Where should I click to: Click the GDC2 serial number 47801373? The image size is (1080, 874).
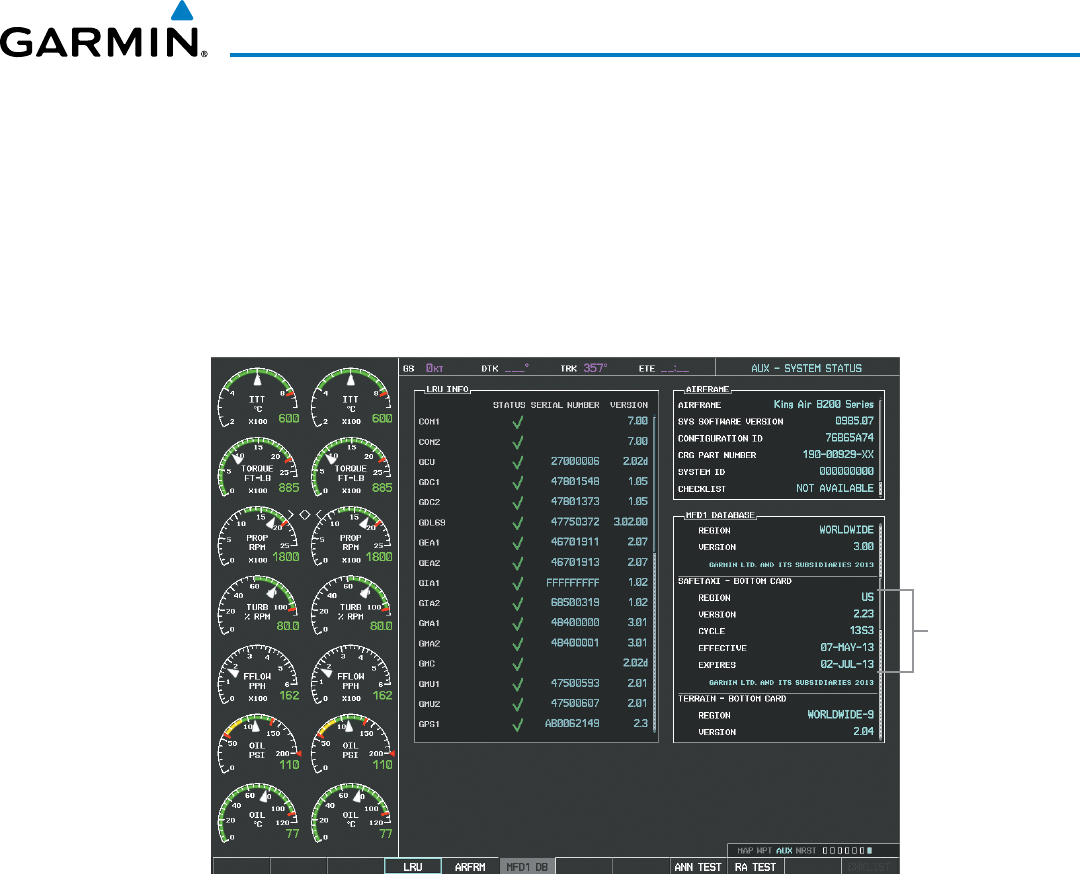tap(574, 501)
